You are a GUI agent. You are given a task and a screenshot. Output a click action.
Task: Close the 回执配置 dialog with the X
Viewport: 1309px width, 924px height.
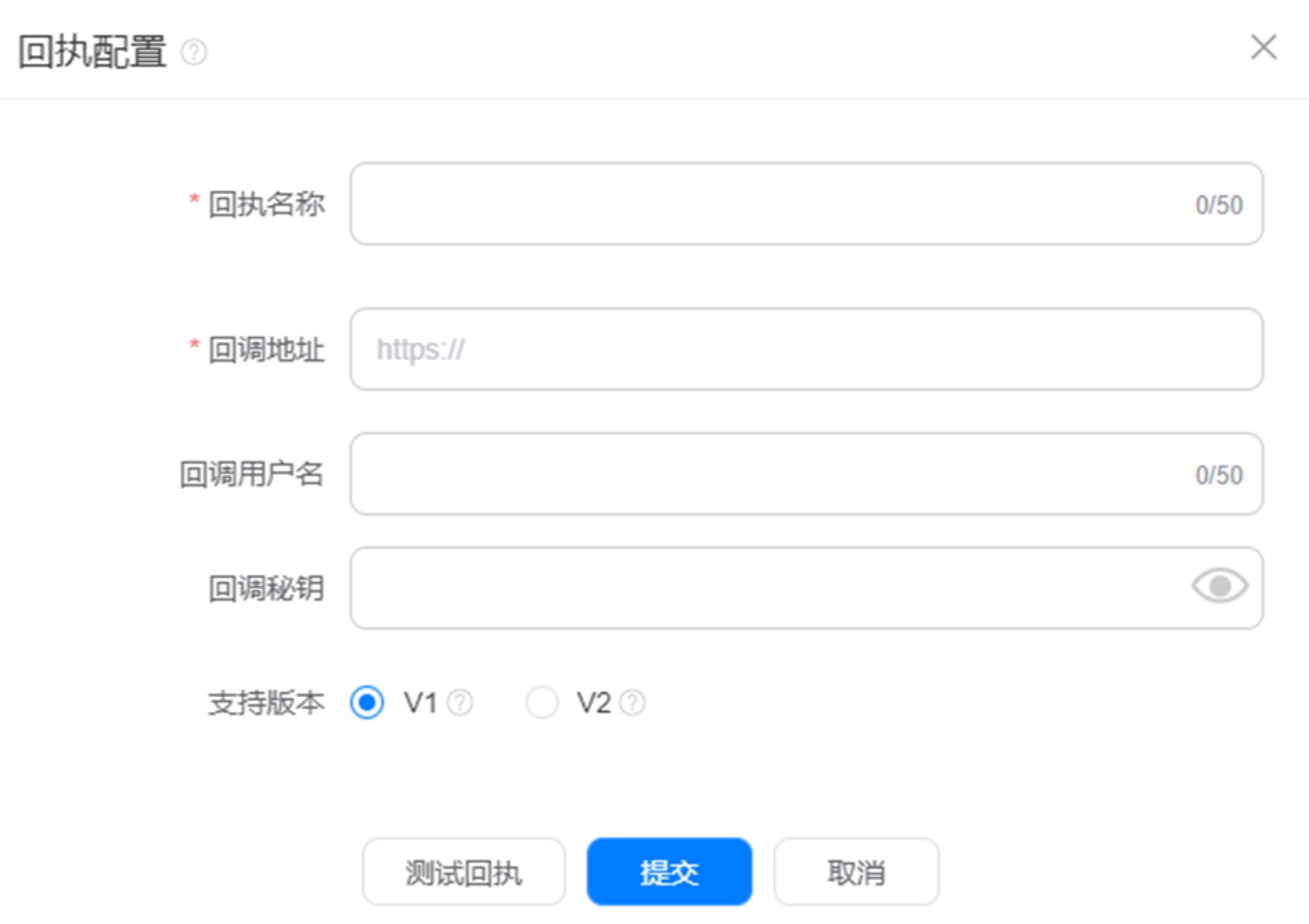(x=1263, y=47)
